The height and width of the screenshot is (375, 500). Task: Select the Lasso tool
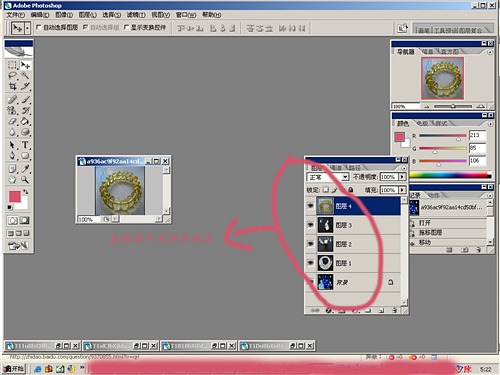pos(12,75)
